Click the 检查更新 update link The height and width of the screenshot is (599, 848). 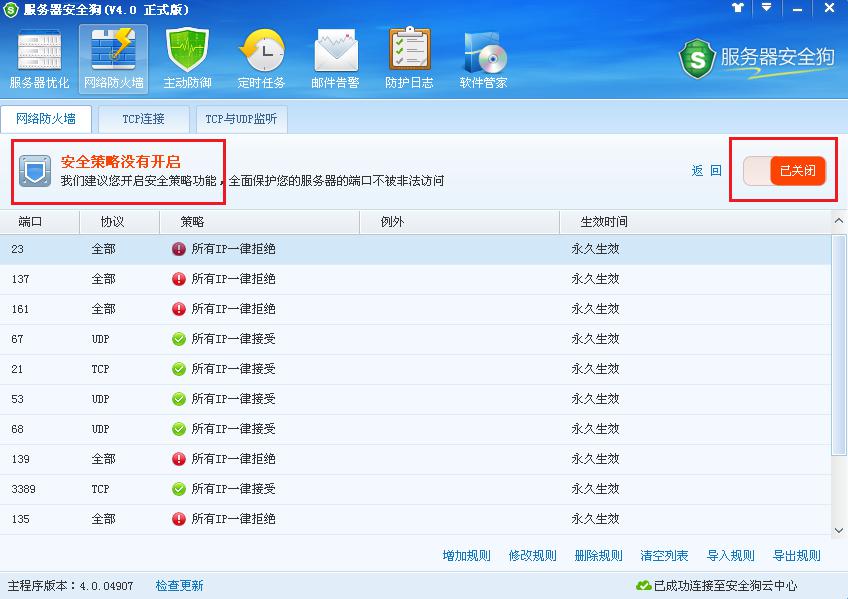pyautogui.click(x=178, y=585)
